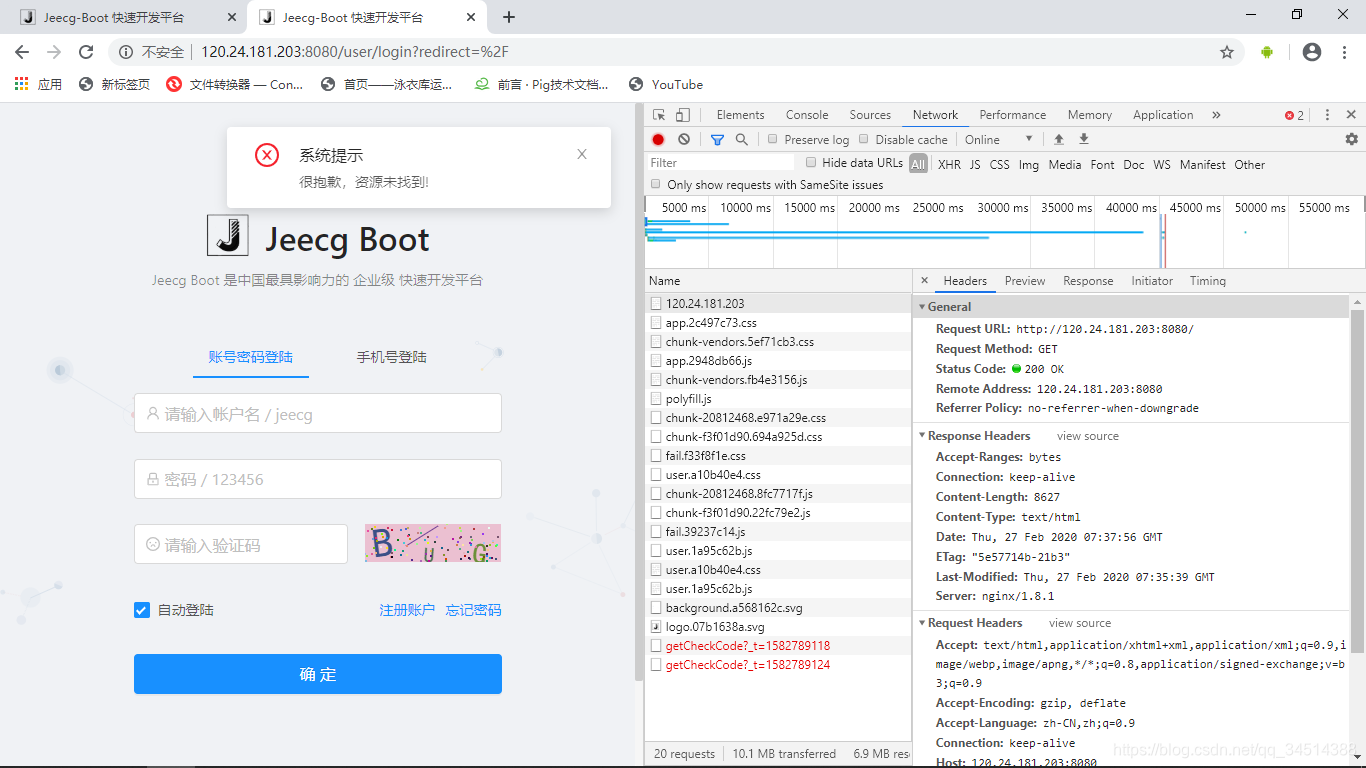Switch to phone number login tab

(x=392, y=357)
